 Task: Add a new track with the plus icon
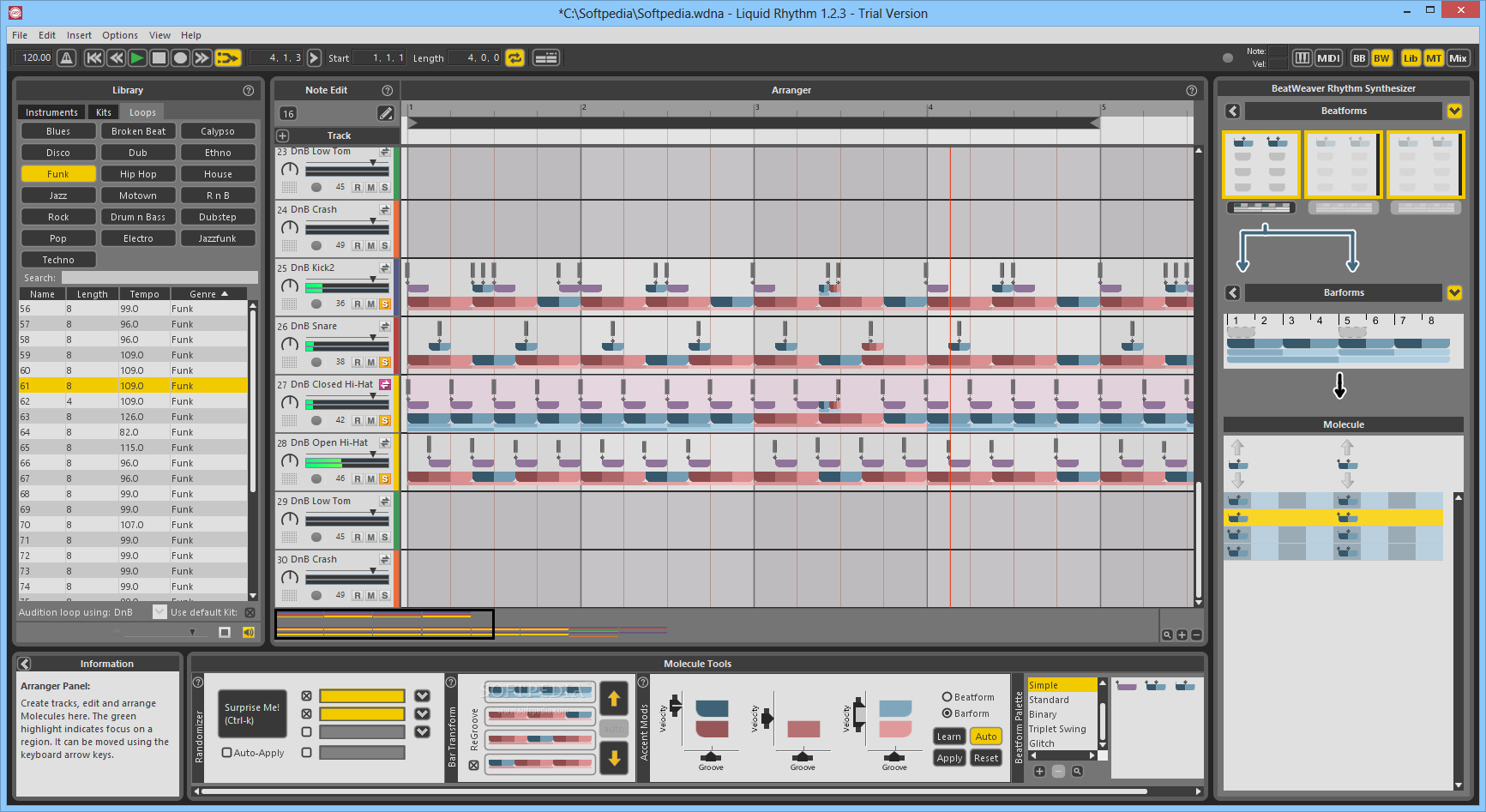click(283, 135)
